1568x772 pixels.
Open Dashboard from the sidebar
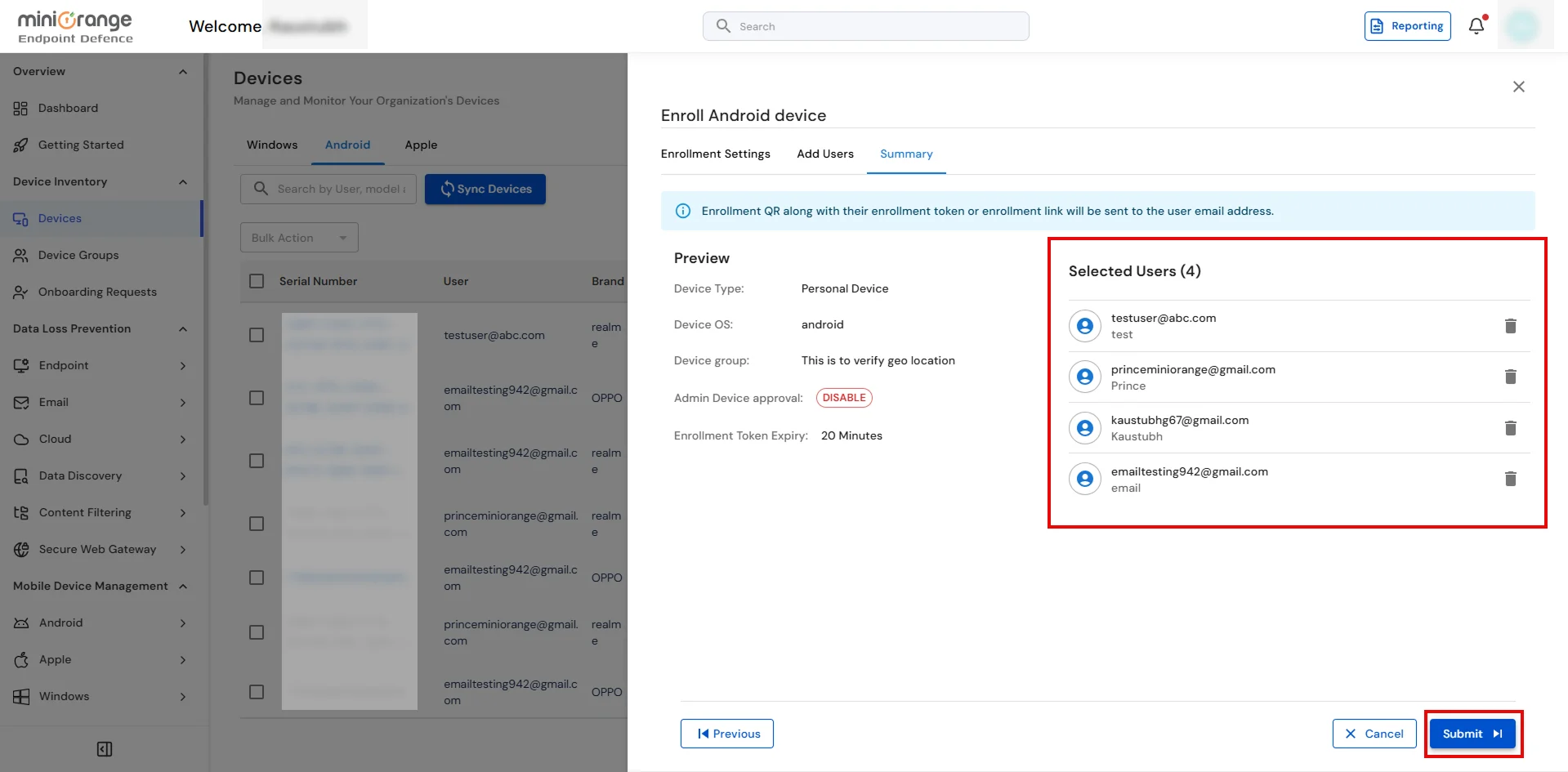(x=68, y=108)
